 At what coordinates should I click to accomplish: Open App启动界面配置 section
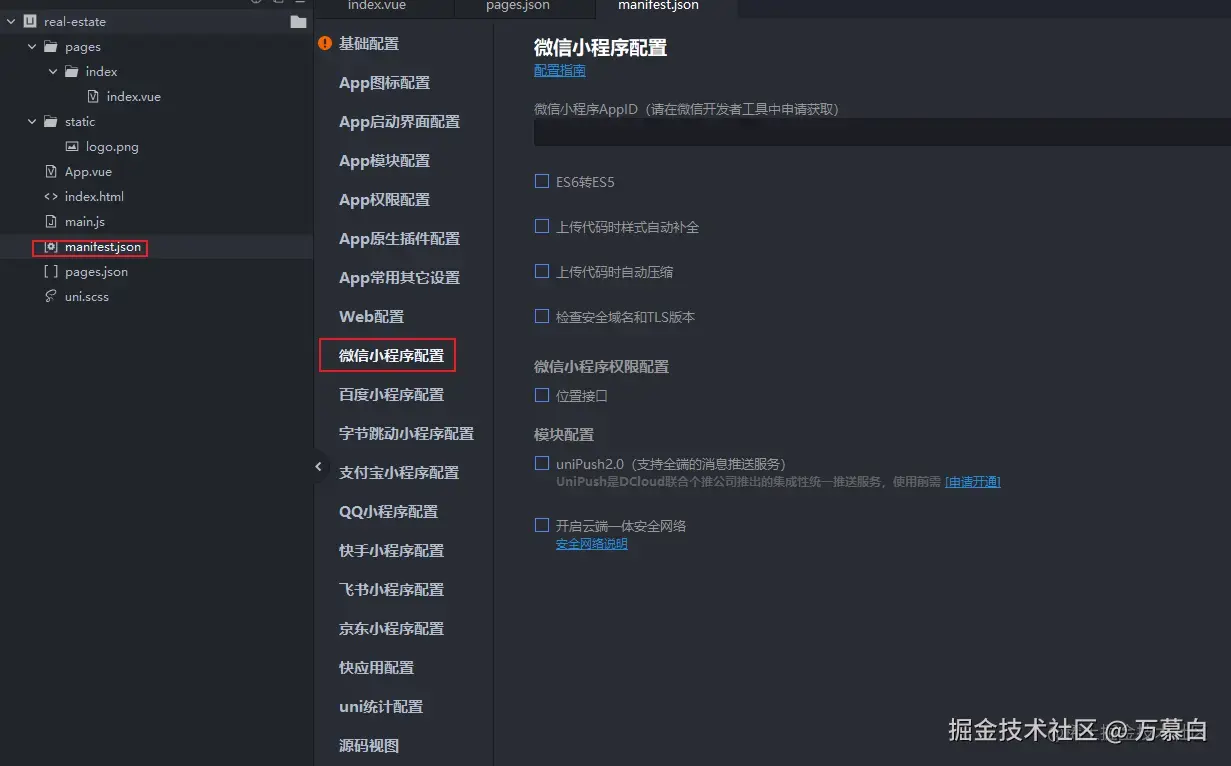399,122
